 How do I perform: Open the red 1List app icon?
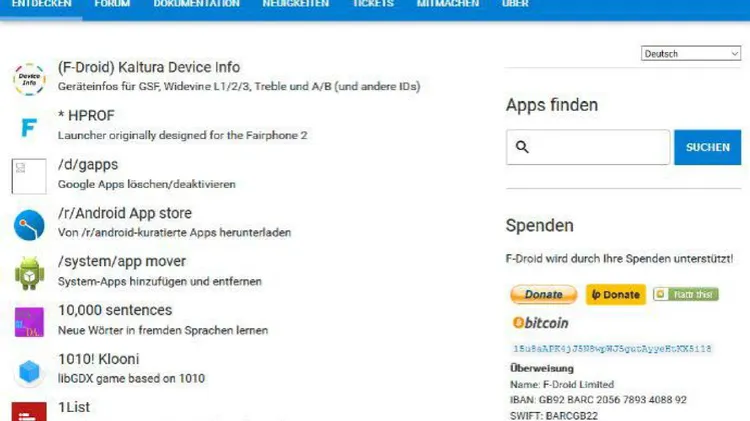(29, 412)
